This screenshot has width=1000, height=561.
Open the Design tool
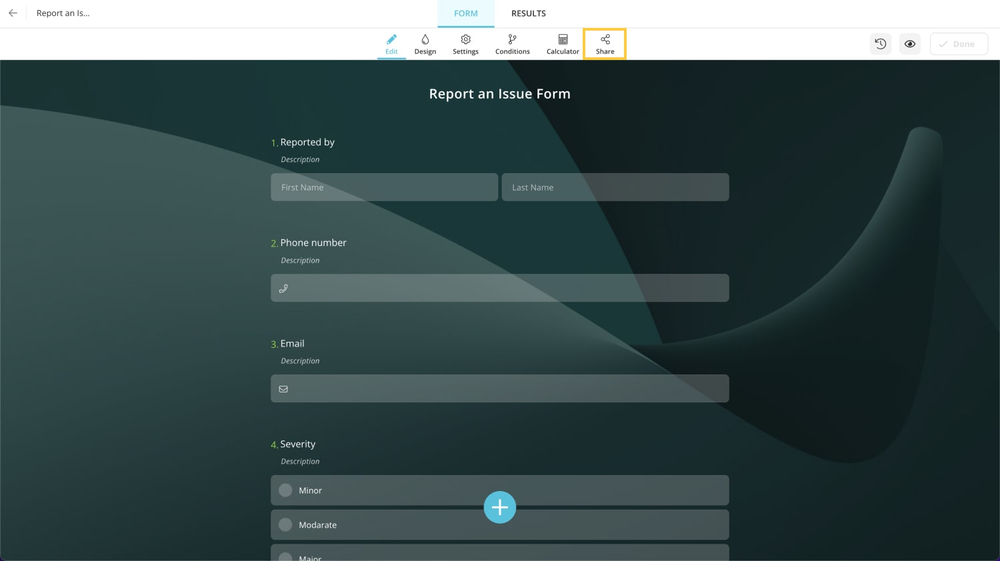425,44
